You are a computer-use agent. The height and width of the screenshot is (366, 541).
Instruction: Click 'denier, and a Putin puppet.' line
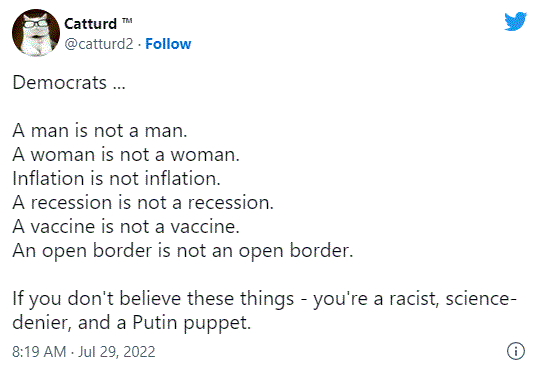[x=131, y=323]
